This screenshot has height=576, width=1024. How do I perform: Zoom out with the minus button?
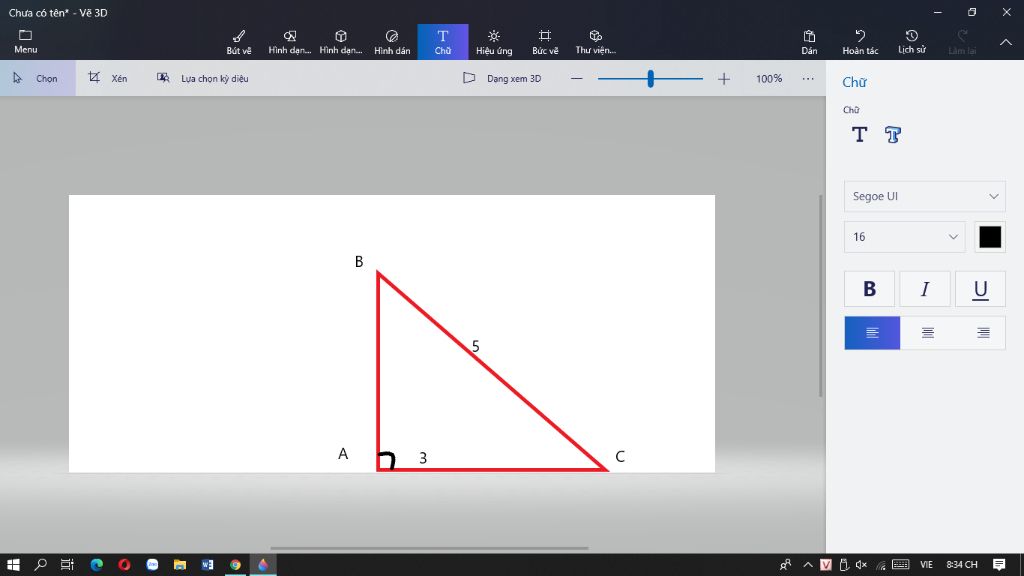coord(576,78)
